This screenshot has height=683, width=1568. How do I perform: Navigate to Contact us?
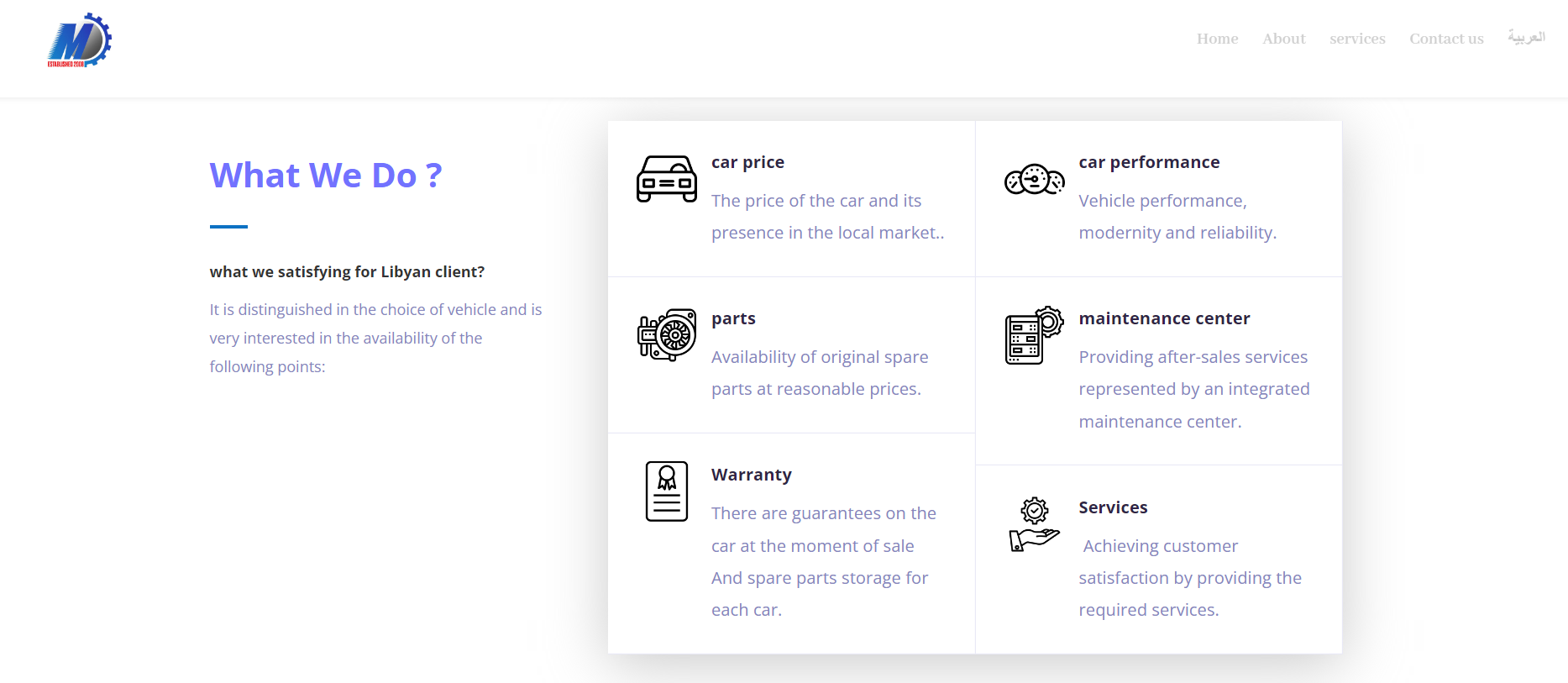point(1446,39)
